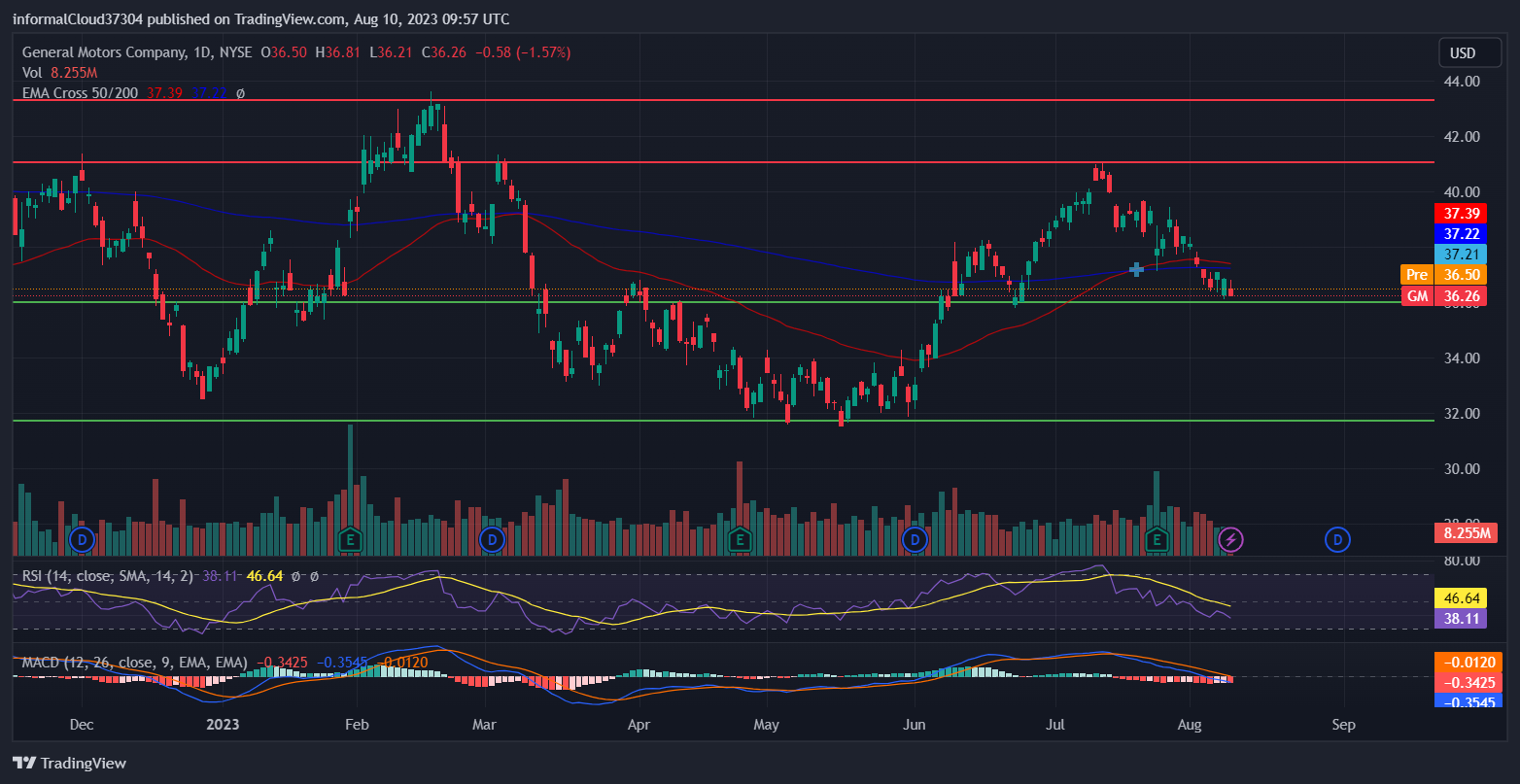
Task: Click the 8.255M volume axis label
Action: tap(1466, 532)
